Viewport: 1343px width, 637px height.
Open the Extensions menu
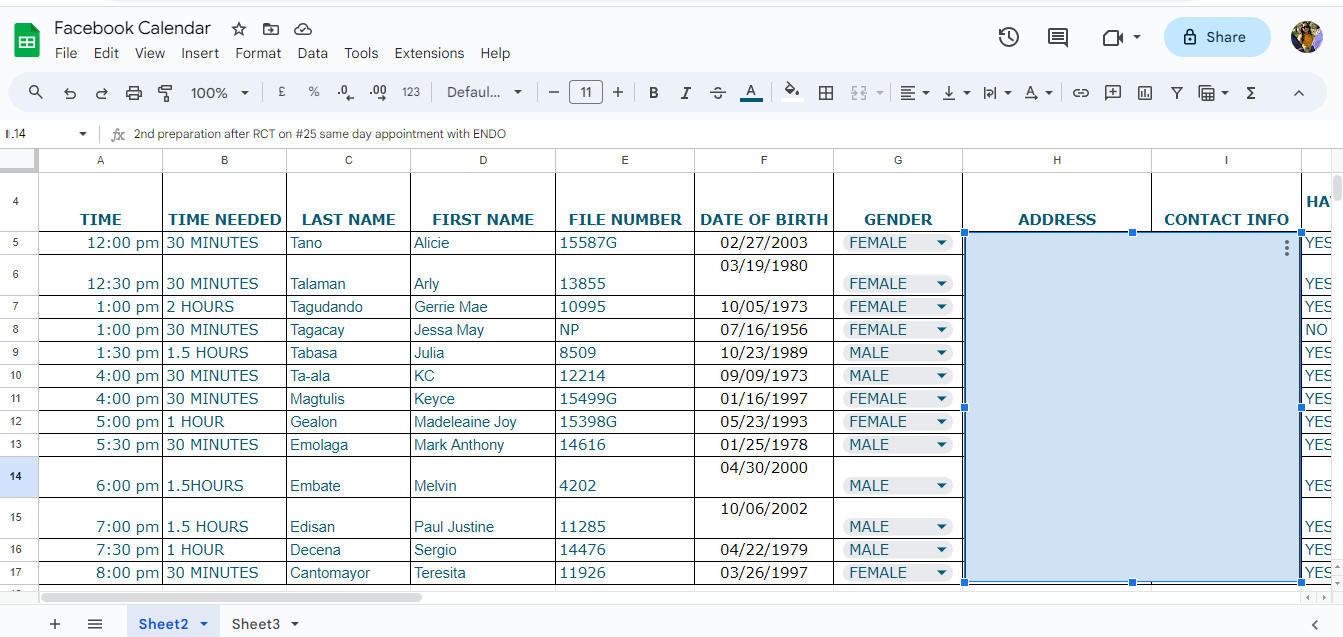[429, 53]
